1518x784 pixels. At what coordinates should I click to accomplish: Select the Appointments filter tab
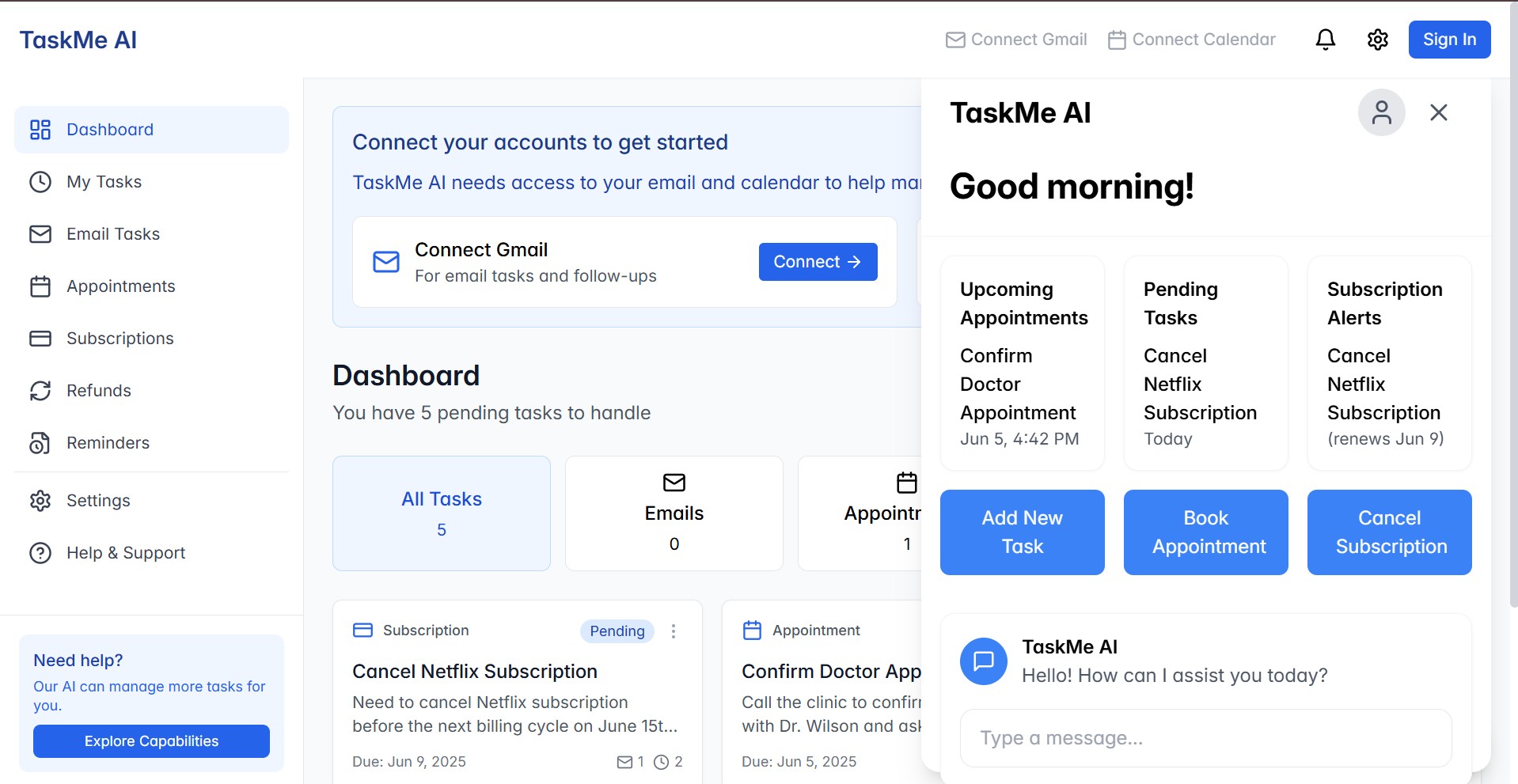pos(860,513)
